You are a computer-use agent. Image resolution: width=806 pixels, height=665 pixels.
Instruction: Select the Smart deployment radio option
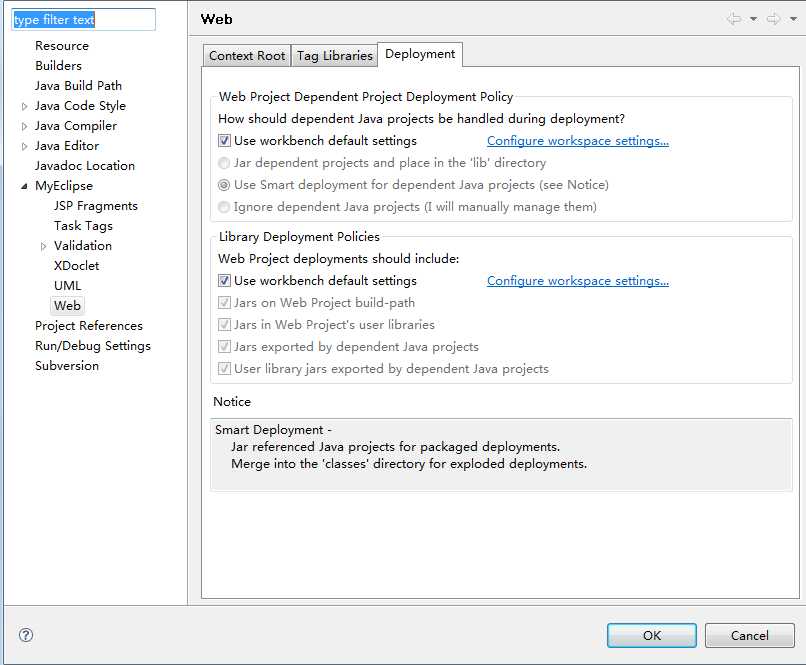click(225, 185)
